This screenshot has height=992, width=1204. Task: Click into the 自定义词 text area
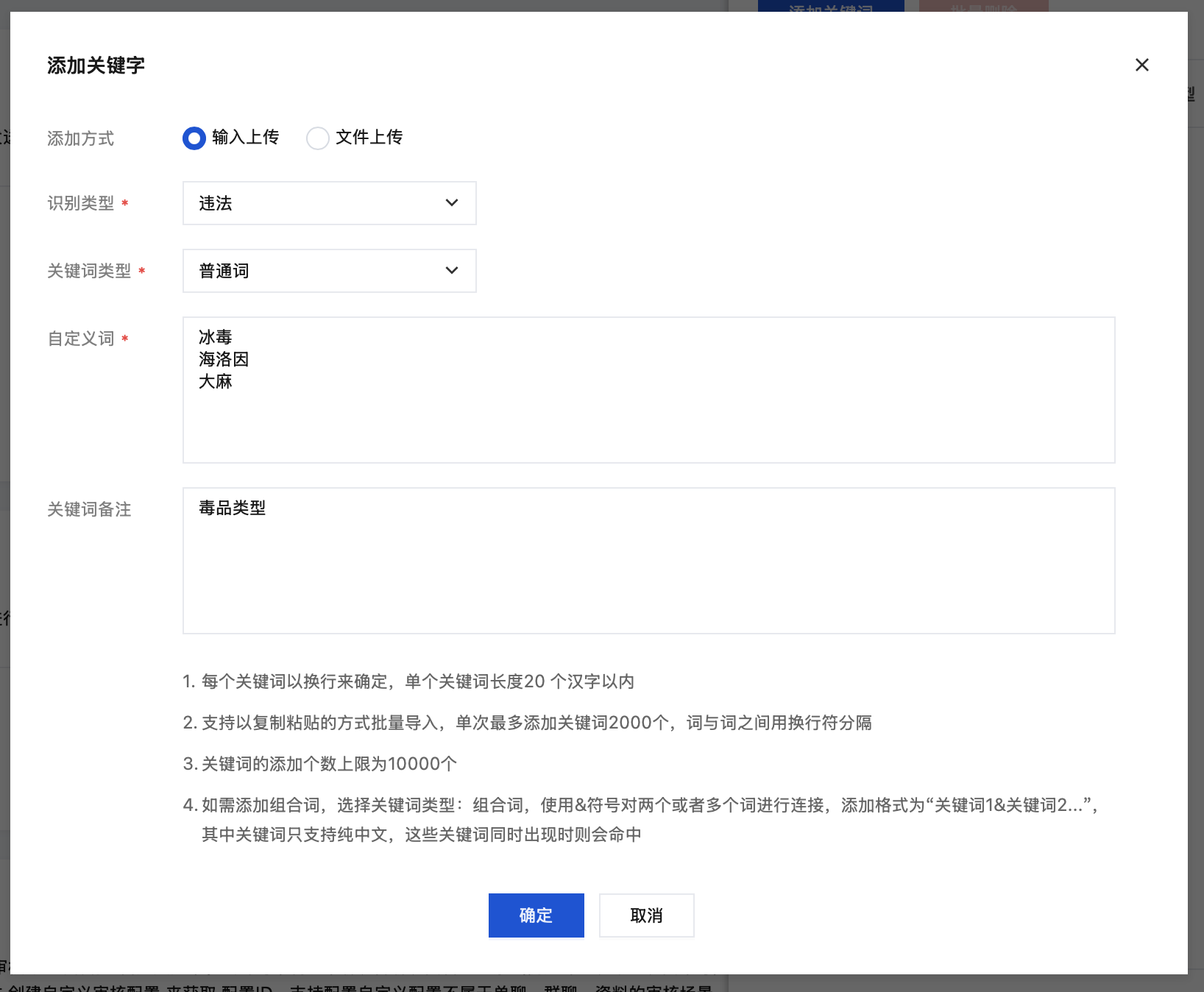(648, 390)
